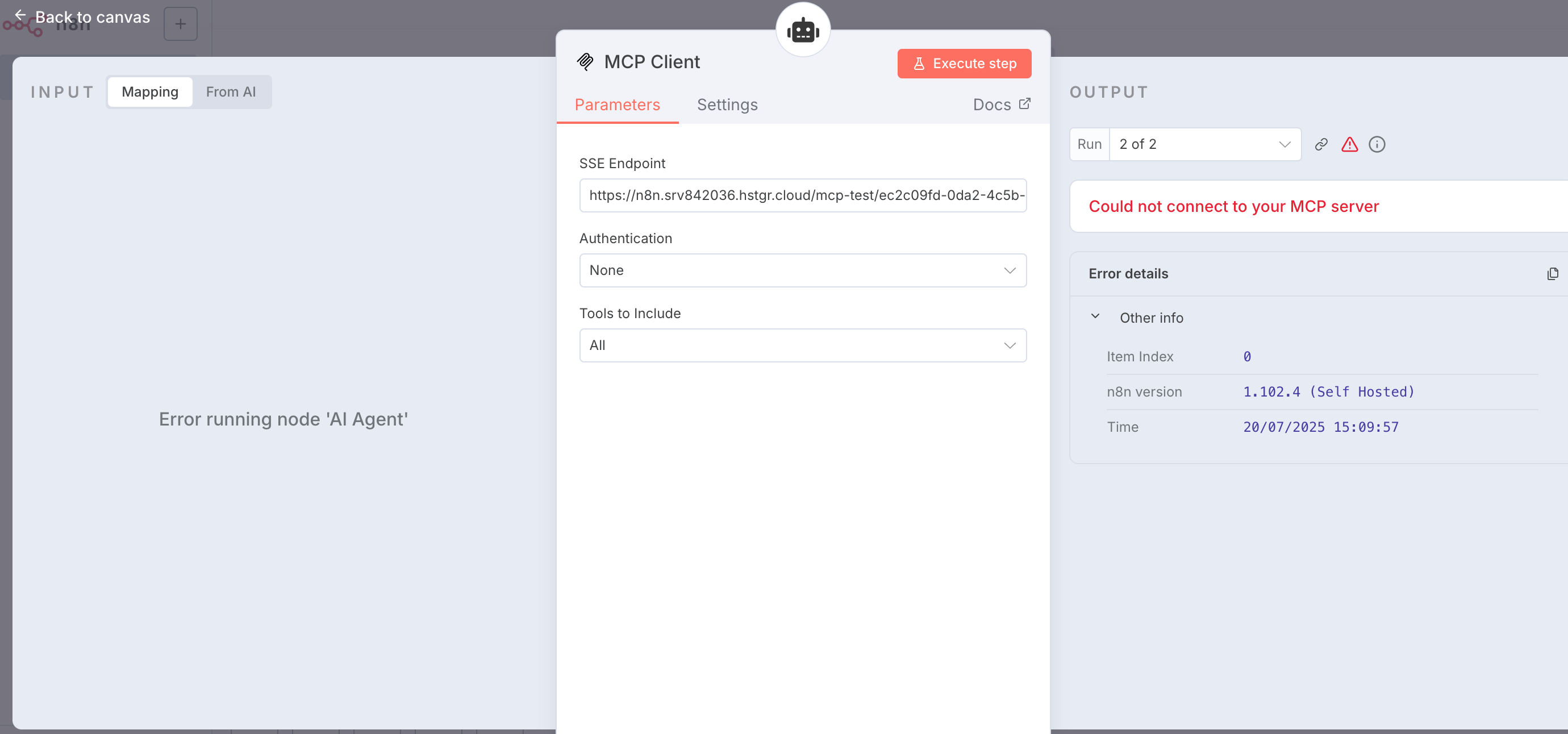Viewport: 1568px width, 734px height.
Task: Click into the SSE Endpoint field
Action: click(803, 195)
